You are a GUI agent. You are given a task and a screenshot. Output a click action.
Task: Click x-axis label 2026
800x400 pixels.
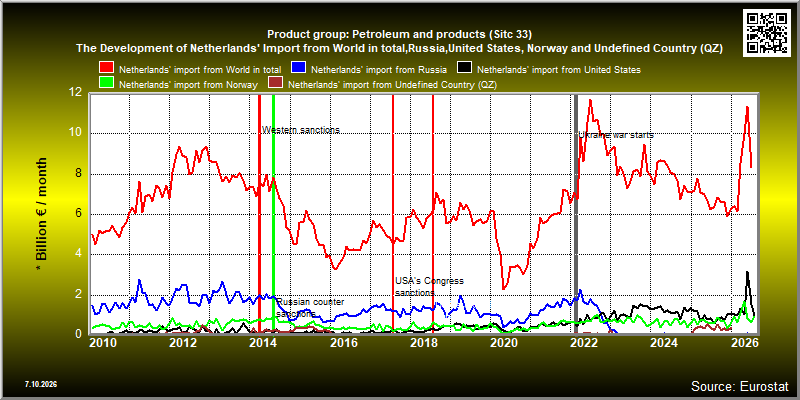coord(744,342)
